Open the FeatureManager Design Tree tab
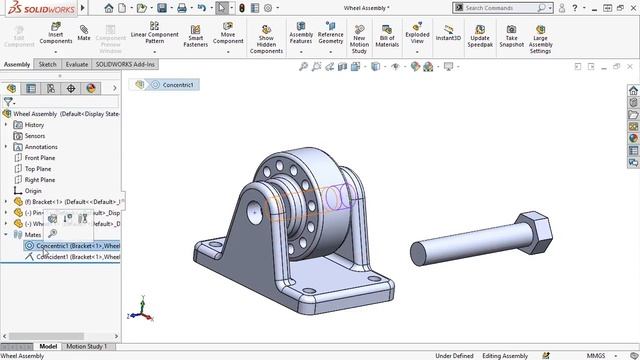The image size is (640, 360). pos(11,88)
